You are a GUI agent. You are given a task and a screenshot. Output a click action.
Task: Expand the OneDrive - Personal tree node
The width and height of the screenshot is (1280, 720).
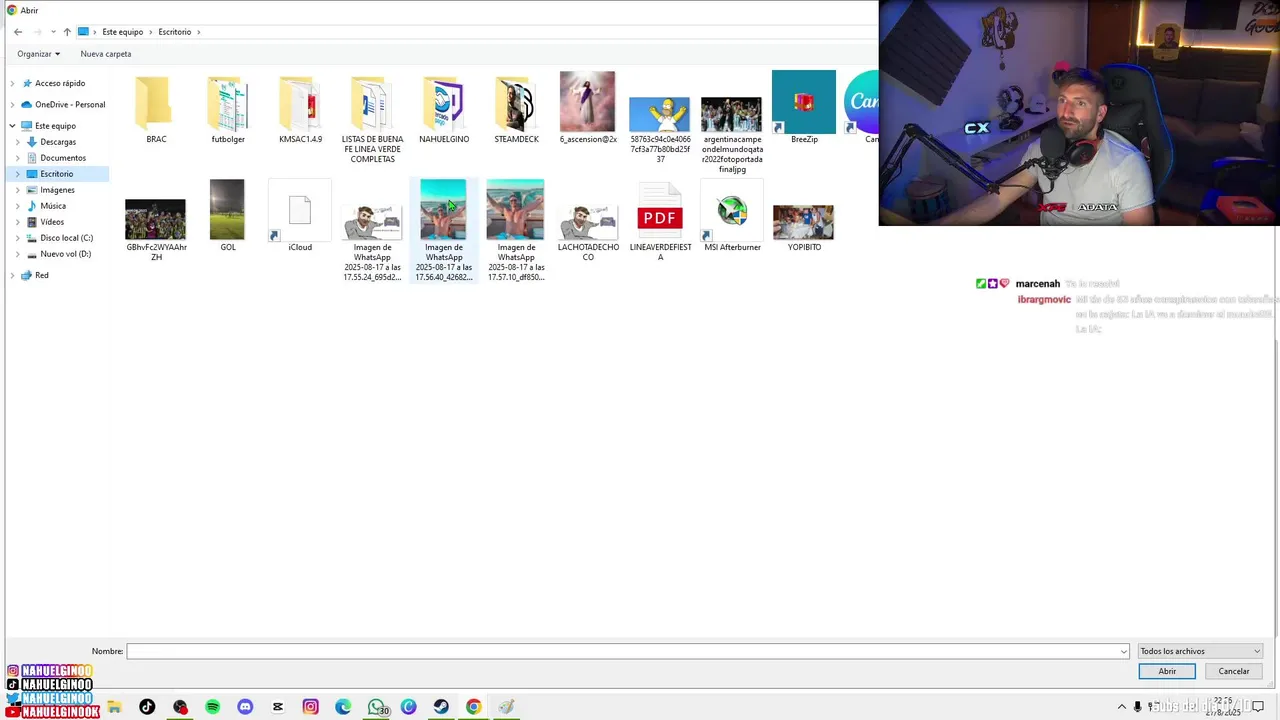[12, 104]
